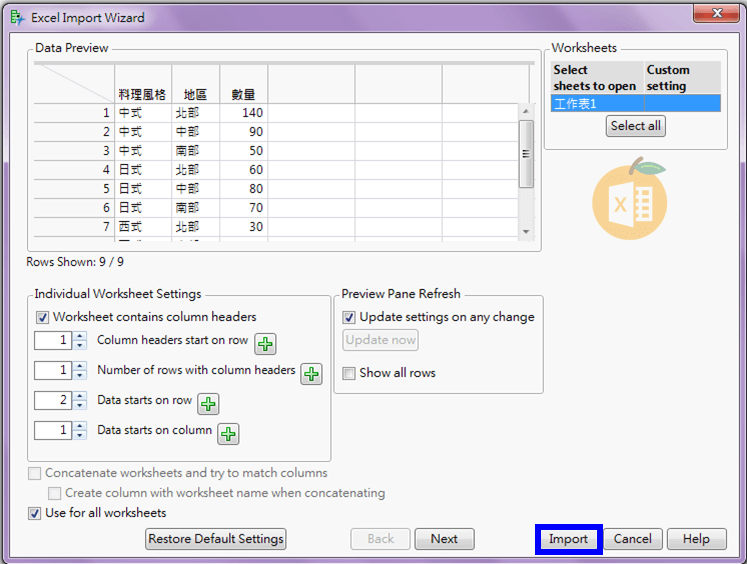Screen dimensions: 747x564
Task: Click the 日式 cell in row 4
Action: pyautogui.click(x=142, y=170)
